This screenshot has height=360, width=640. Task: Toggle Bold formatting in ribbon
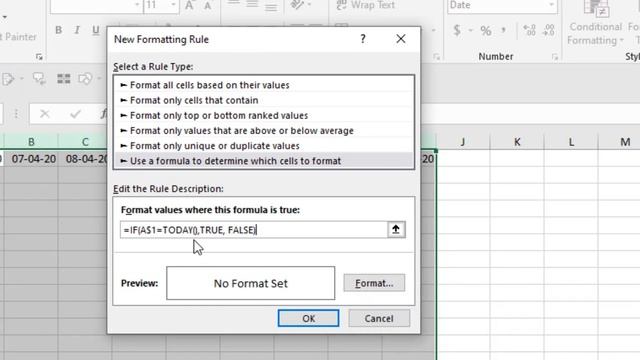pos(59,30)
